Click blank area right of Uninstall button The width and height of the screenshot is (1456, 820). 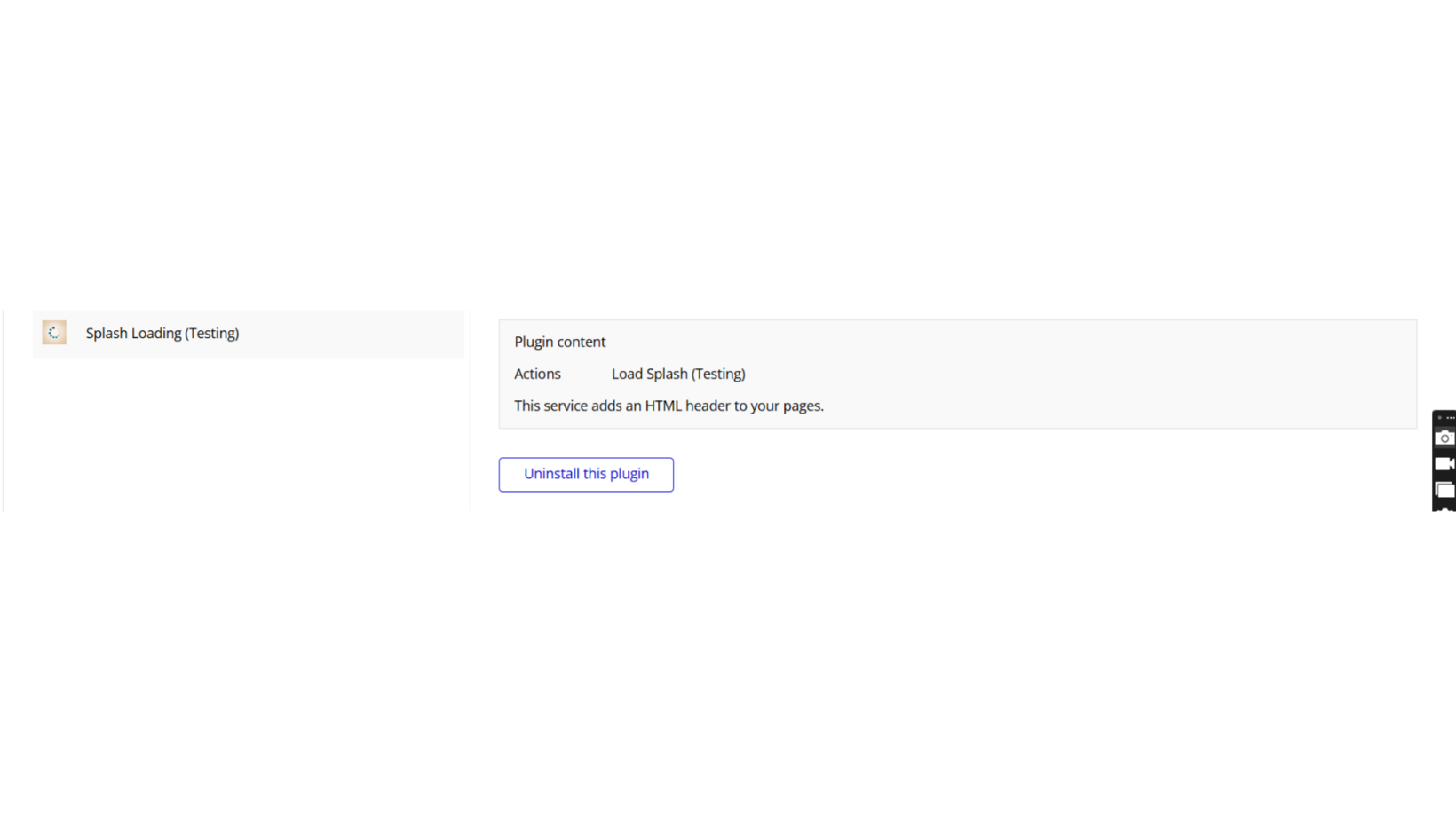pyautogui.click(x=977, y=474)
